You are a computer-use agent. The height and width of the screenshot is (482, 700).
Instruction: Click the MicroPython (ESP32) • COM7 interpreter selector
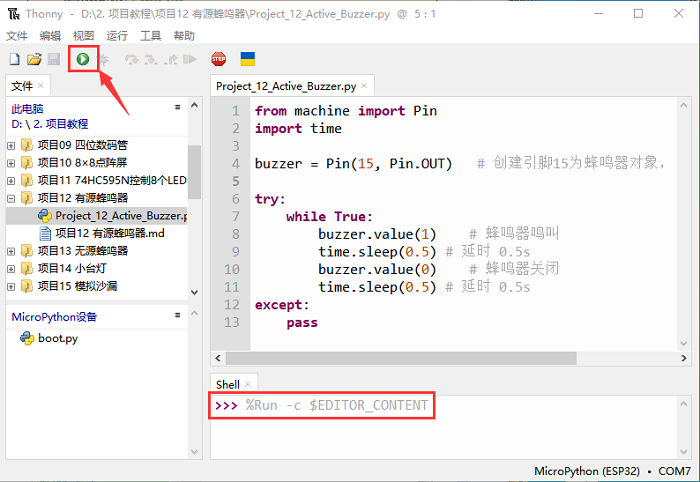tap(612, 471)
